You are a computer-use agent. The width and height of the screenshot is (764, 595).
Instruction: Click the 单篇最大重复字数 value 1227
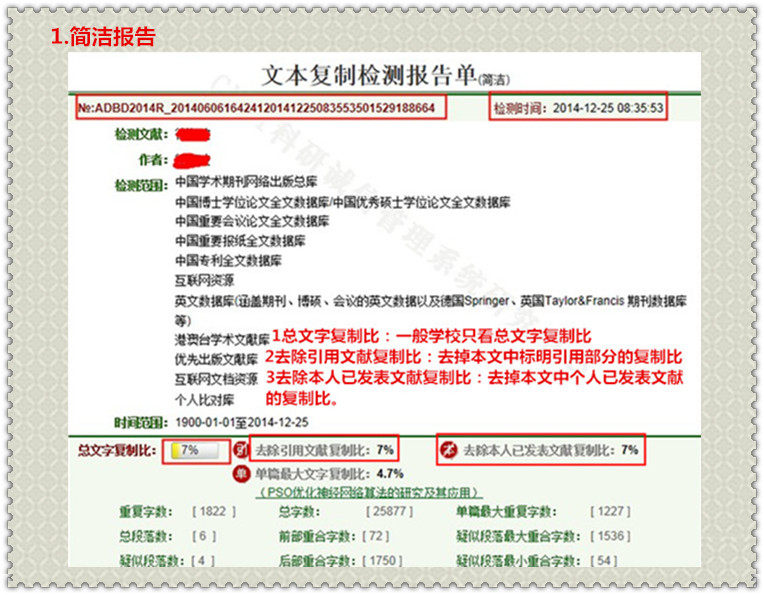pos(611,511)
